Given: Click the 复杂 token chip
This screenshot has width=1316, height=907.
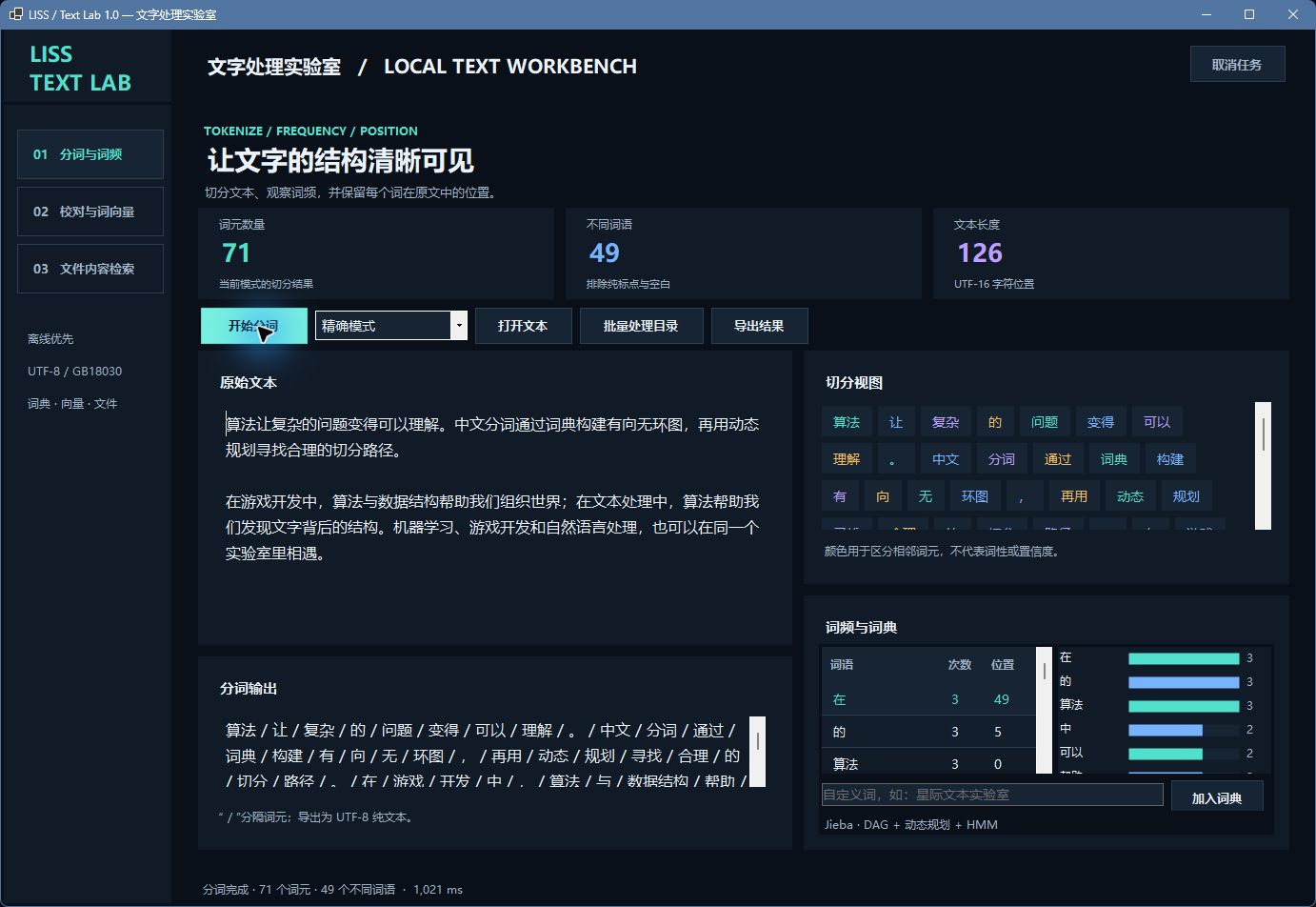Looking at the screenshot, I should [x=946, y=422].
